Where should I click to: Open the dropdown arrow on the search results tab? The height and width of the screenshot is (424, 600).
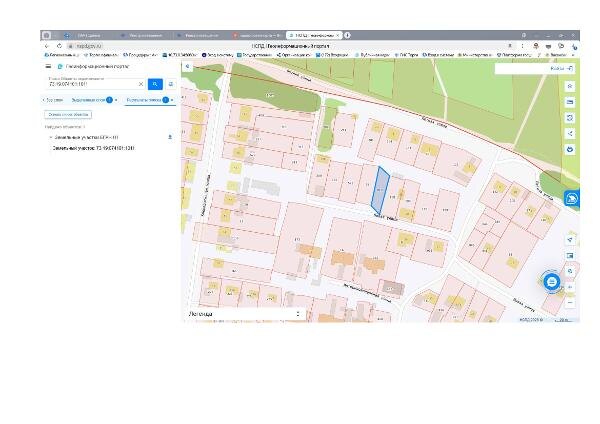pos(172,100)
